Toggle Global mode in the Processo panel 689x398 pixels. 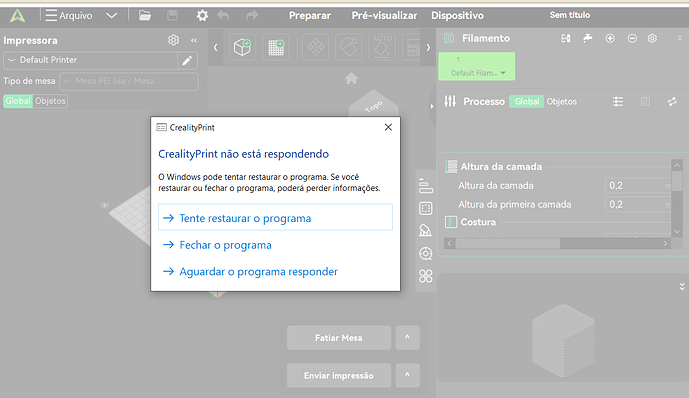click(x=526, y=101)
